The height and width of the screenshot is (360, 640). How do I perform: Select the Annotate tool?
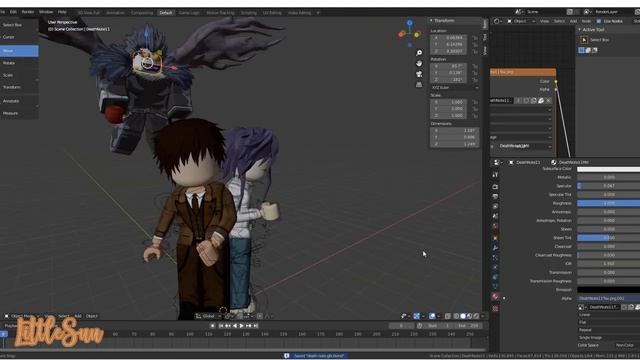[x=19, y=101]
